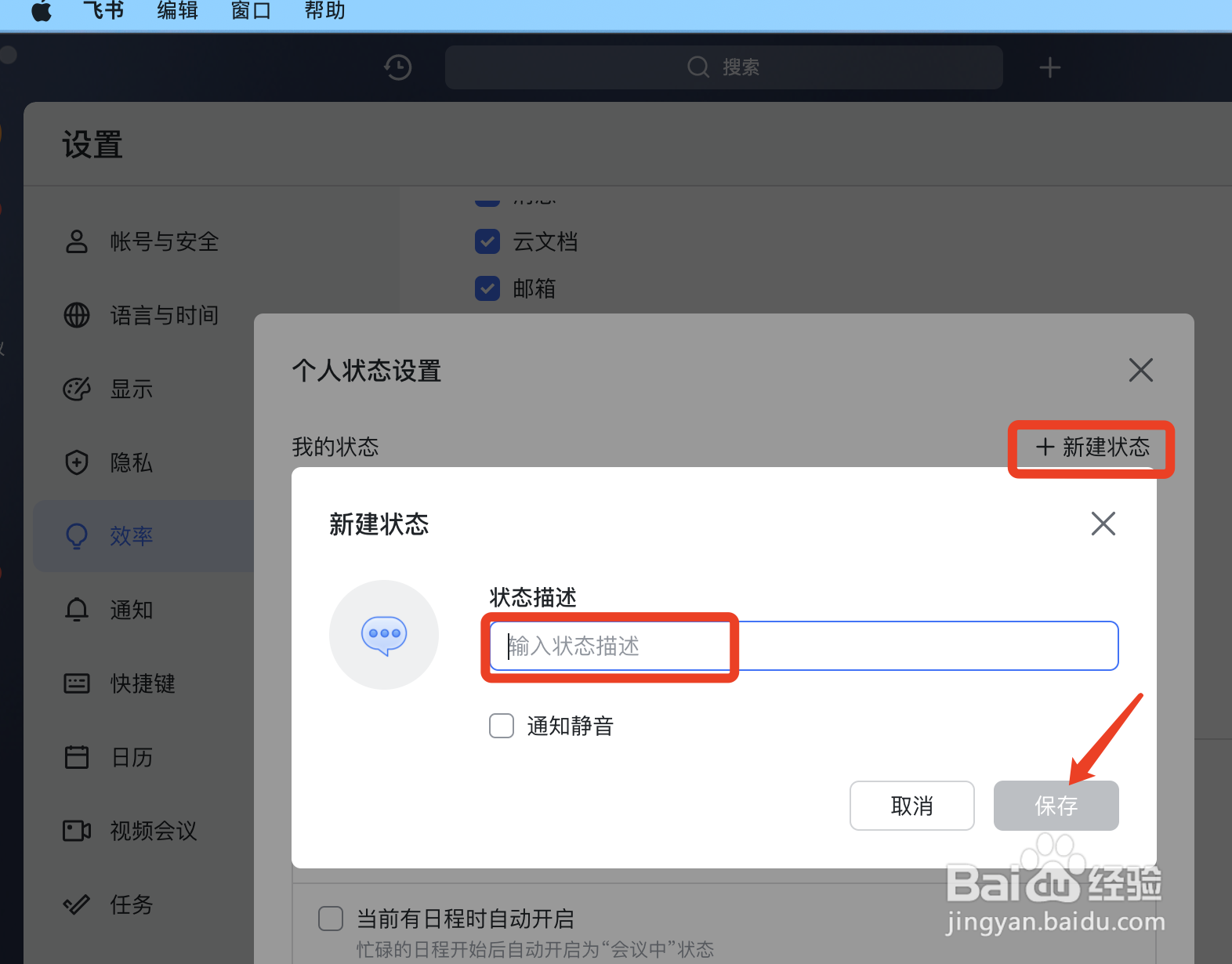Enable 当前有日程时自动开启 checkbox

click(331, 919)
